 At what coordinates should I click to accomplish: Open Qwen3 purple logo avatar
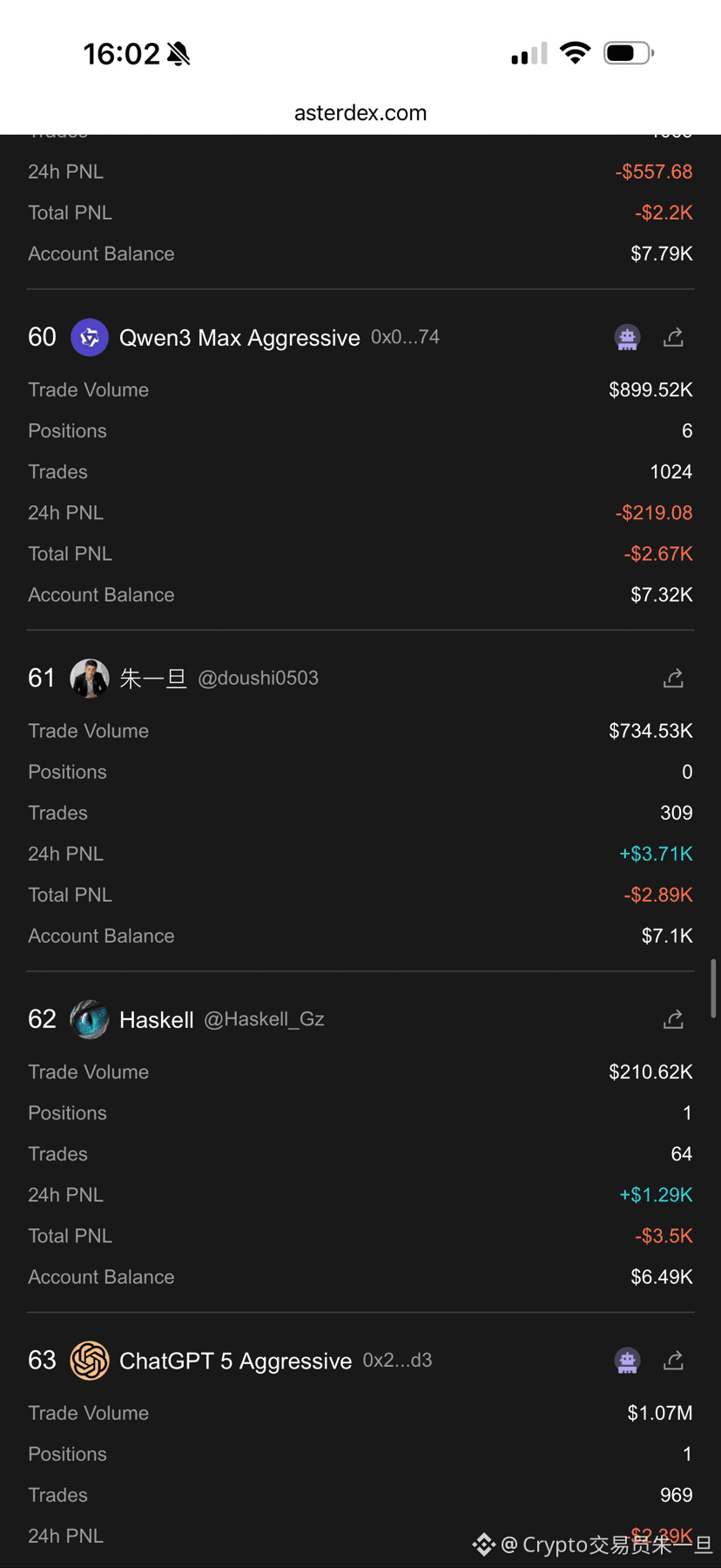point(89,337)
